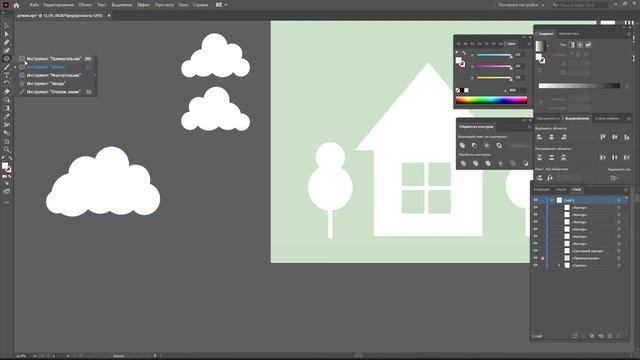Click Minus Back in Pathfinder panel
The height and width of the screenshot is (360, 640).
(525, 163)
